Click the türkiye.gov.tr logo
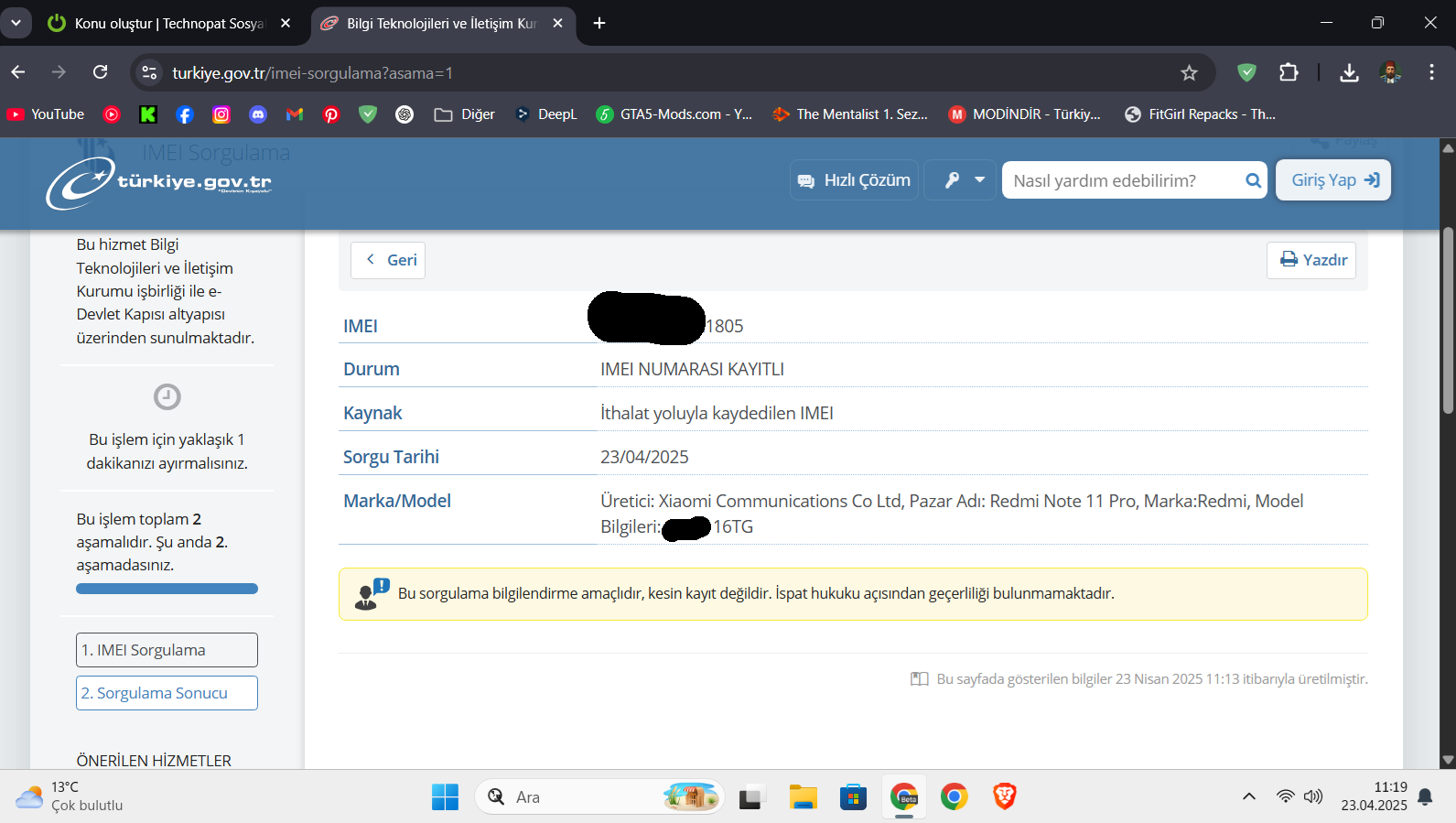Viewport: 1456px width, 823px height. click(x=159, y=183)
